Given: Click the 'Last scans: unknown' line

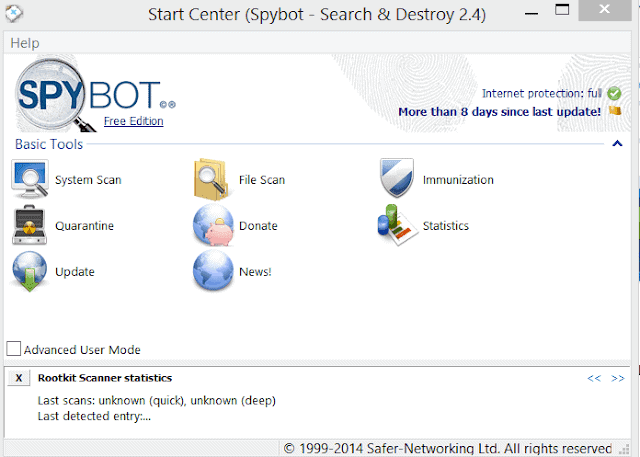Looking at the screenshot, I should (156, 401).
